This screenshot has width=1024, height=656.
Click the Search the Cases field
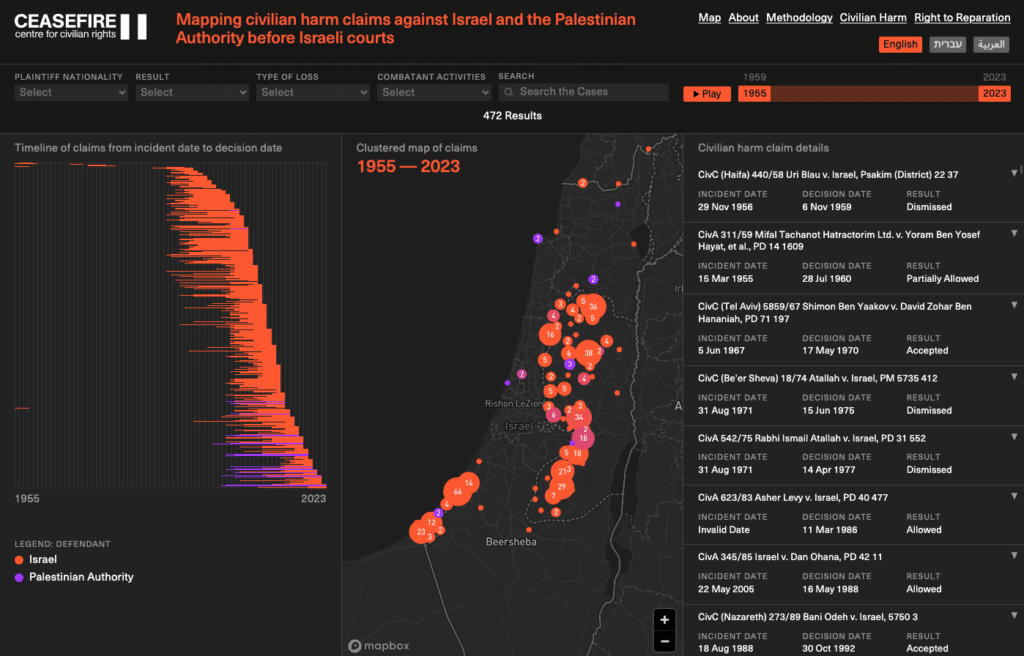click(583, 92)
